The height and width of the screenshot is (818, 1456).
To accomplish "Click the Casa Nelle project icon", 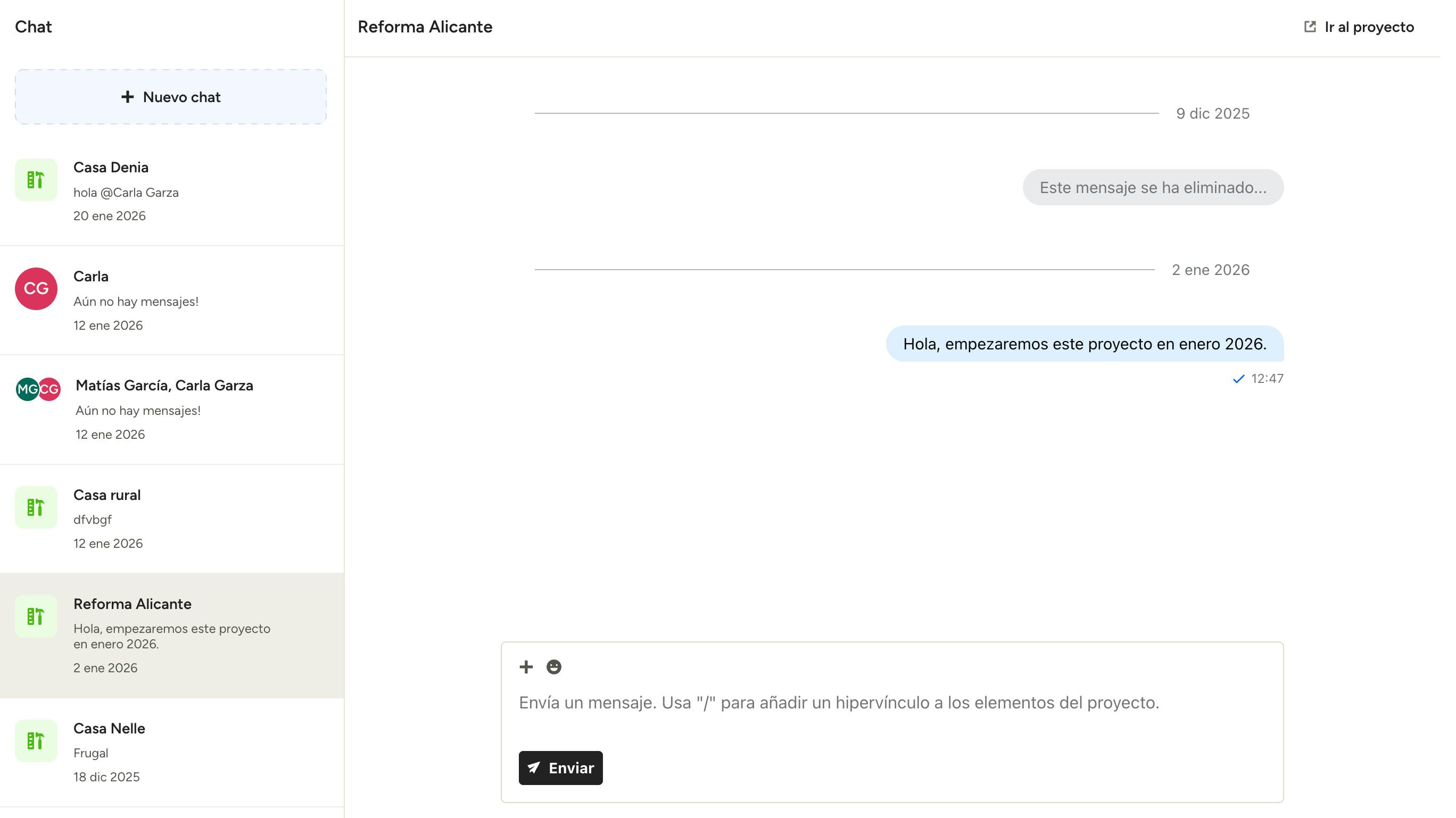I will coord(36,740).
